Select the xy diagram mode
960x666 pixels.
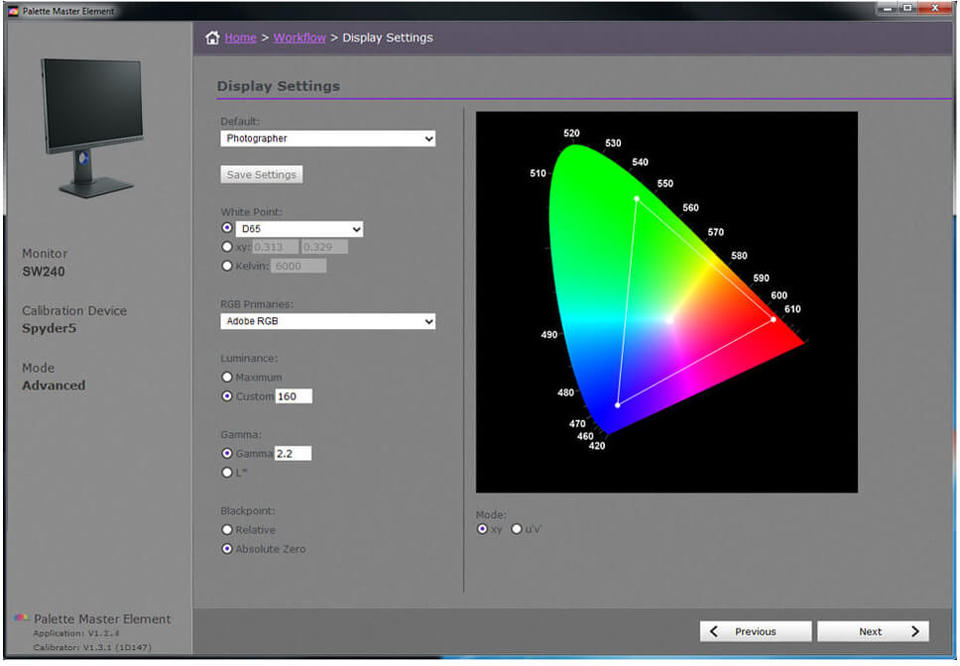tap(482, 529)
